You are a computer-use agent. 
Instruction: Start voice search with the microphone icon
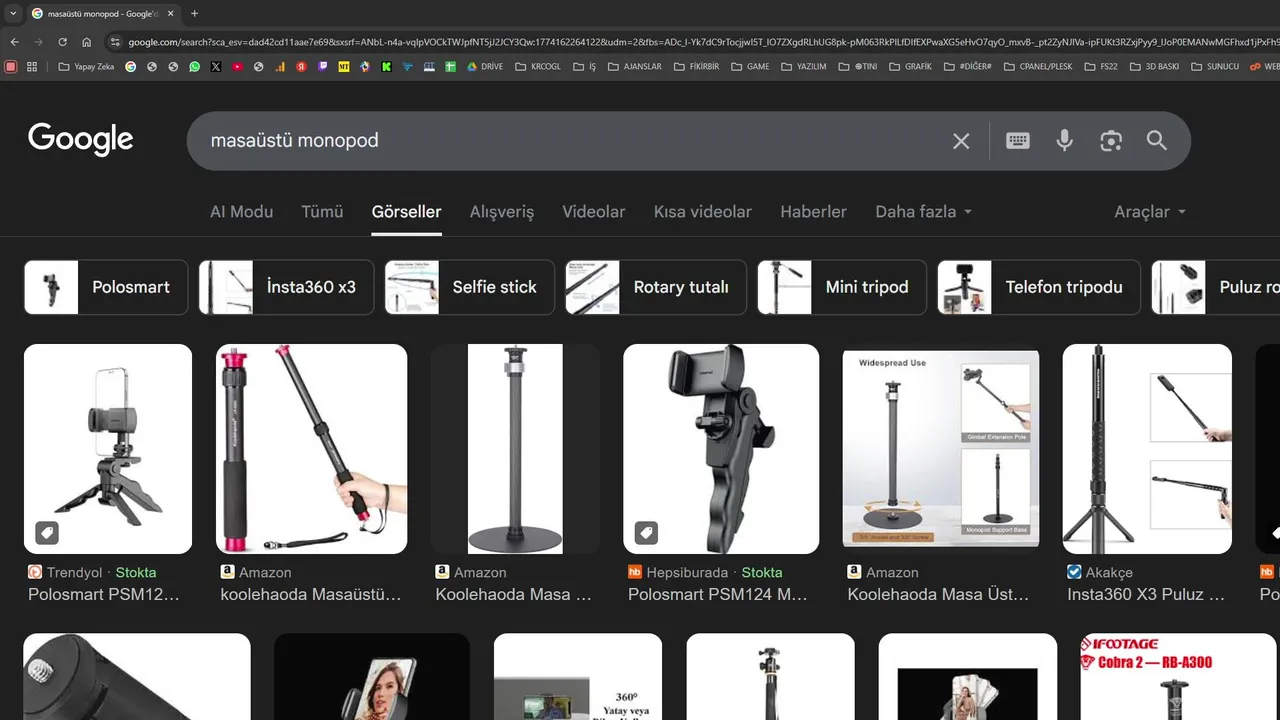[1065, 141]
